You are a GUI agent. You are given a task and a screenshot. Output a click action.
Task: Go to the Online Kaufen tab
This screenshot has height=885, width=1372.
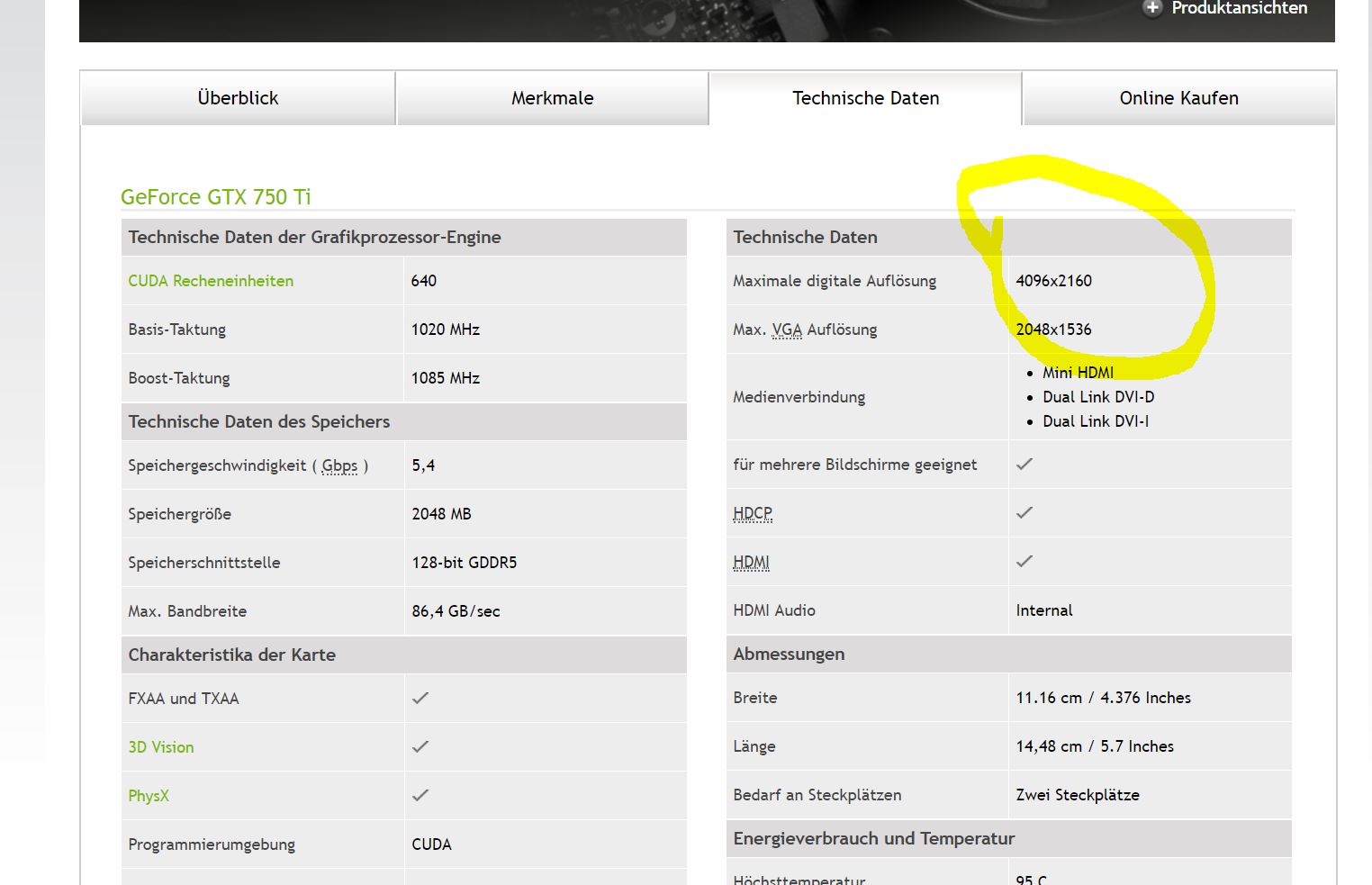click(x=1178, y=98)
